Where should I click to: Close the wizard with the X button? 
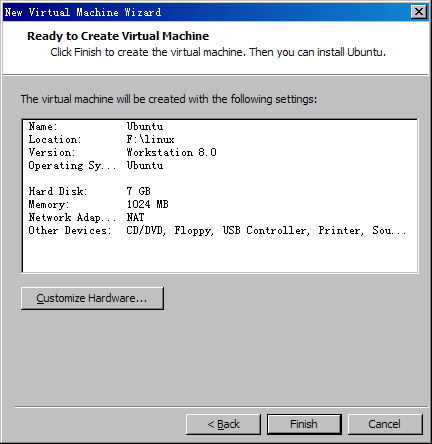(x=419, y=12)
